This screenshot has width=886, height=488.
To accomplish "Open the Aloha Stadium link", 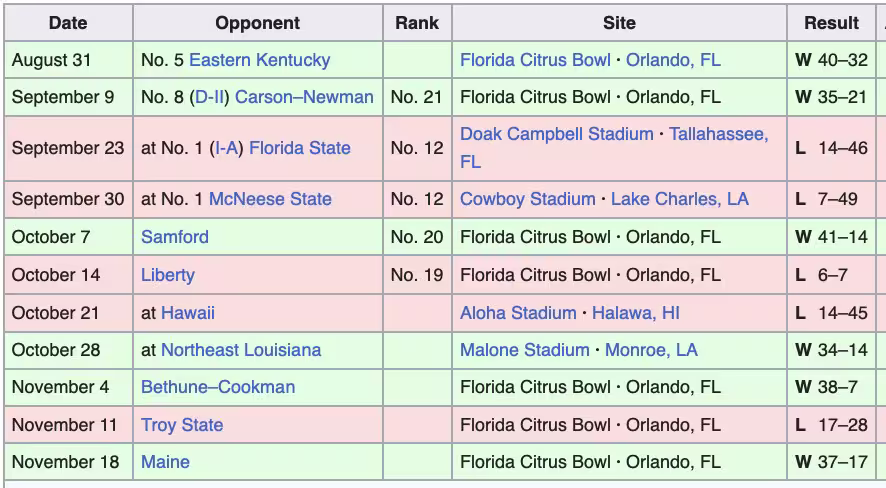I will [518, 313].
